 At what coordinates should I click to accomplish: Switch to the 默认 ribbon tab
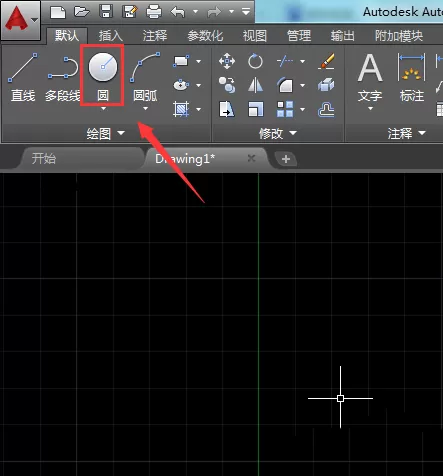67,35
